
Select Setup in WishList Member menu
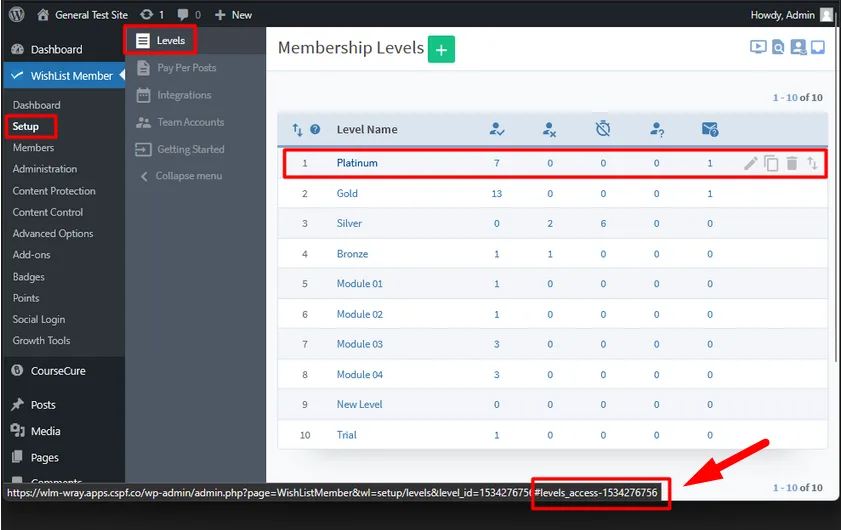[26, 127]
